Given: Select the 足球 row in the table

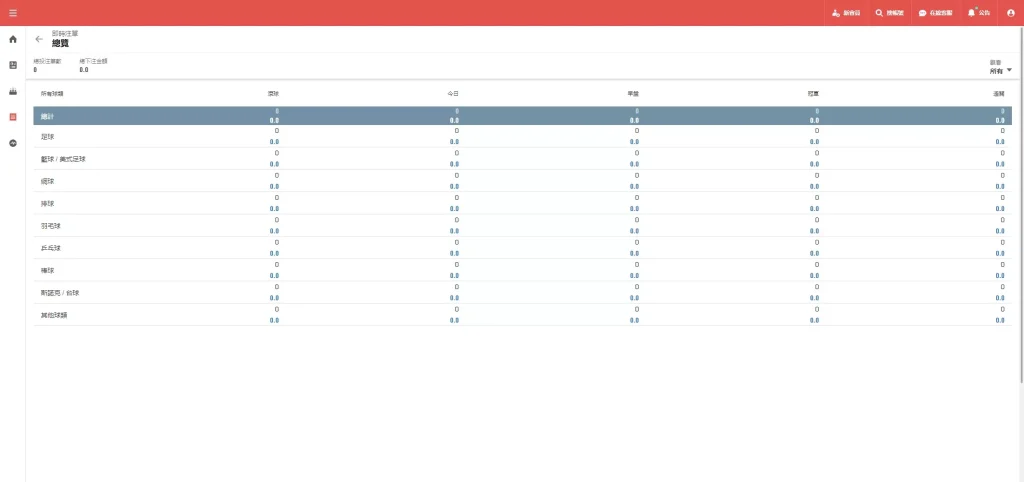Looking at the screenshot, I should click(x=48, y=136).
